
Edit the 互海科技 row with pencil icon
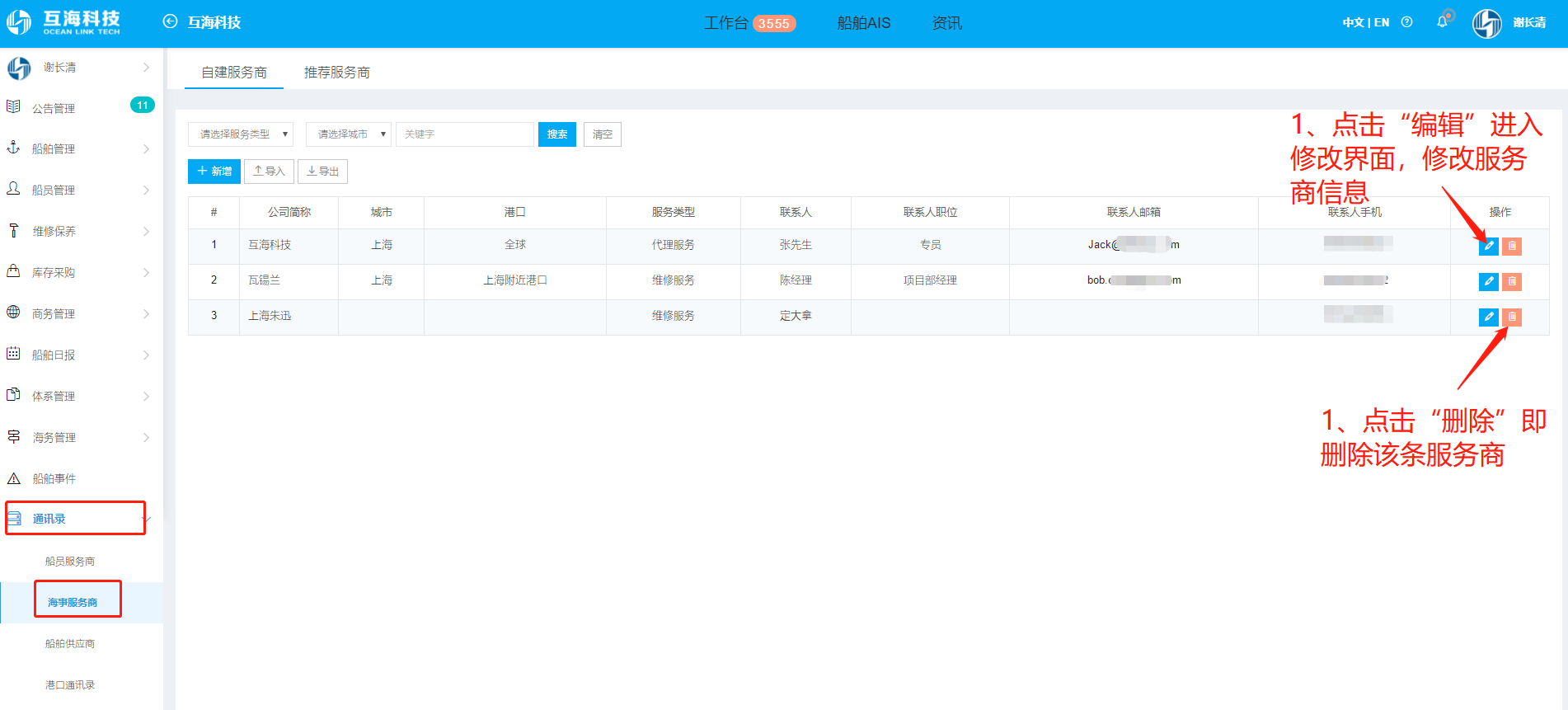(x=1488, y=246)
